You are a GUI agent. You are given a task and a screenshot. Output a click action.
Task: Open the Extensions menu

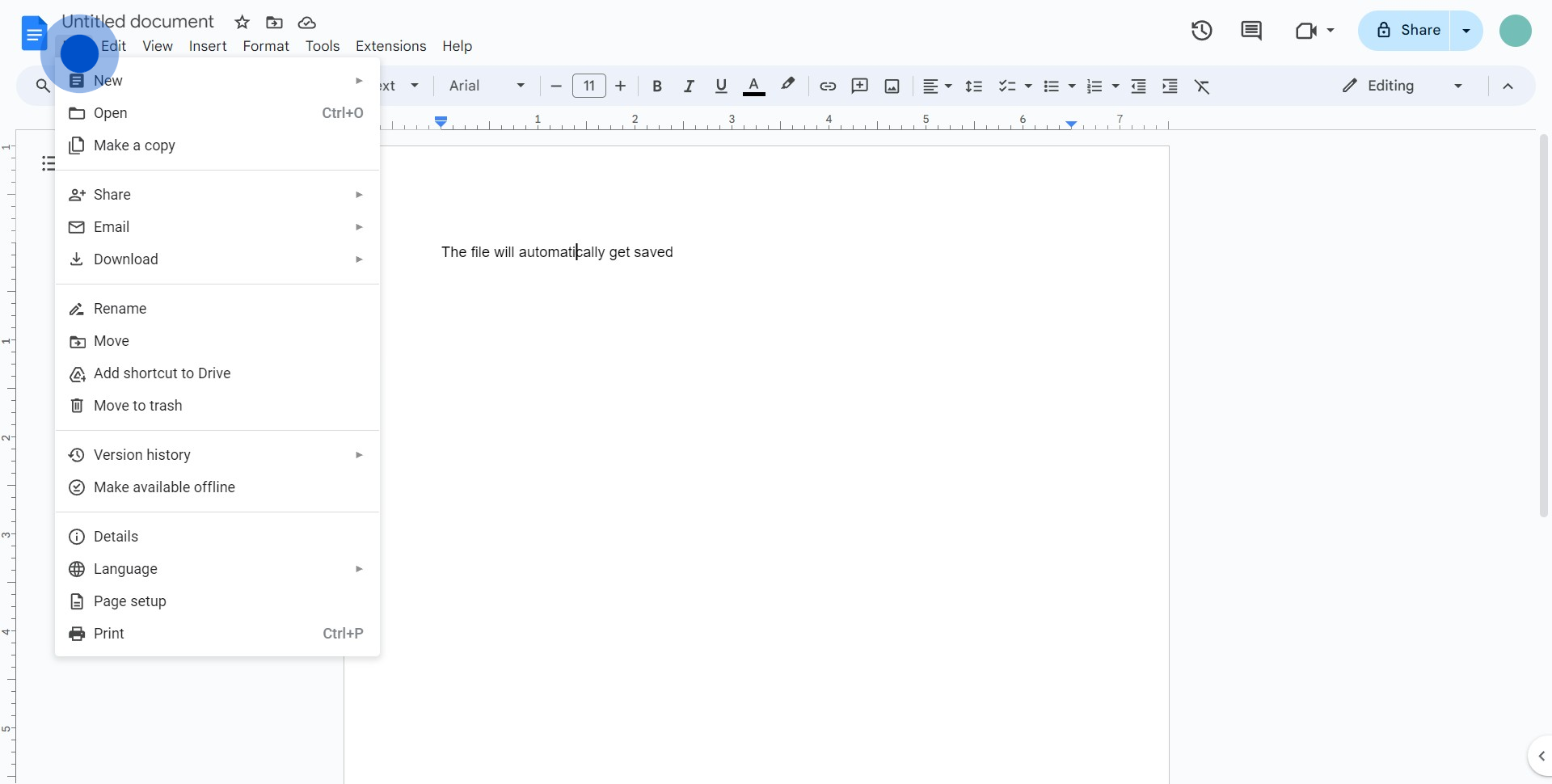tap(390, 46)
